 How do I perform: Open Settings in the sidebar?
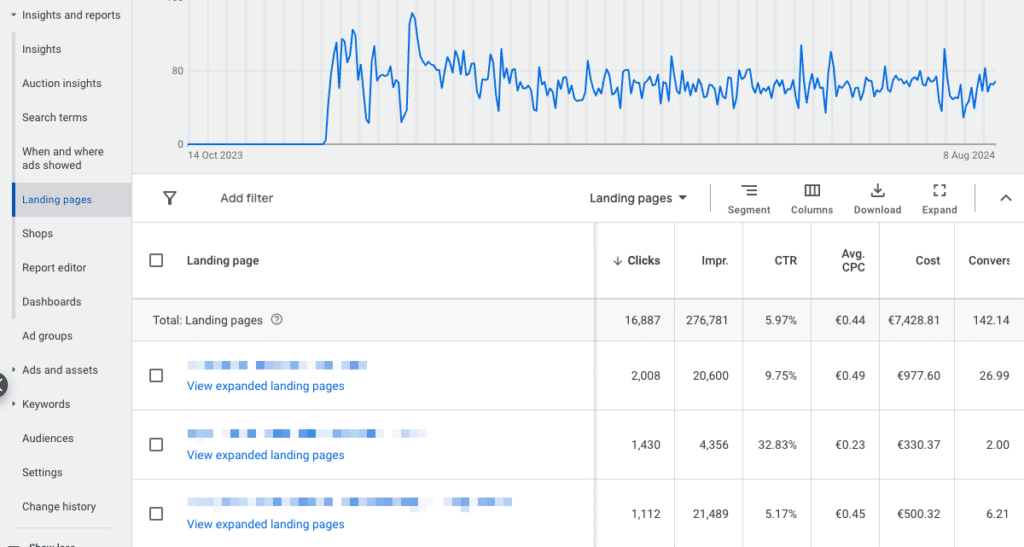(x=42, y=472)
